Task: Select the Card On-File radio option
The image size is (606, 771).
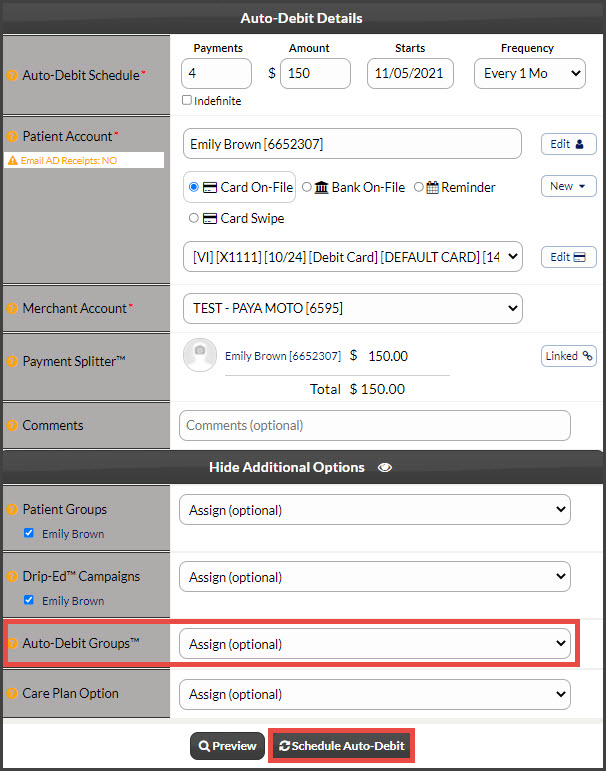Action: (x=194, y=187)
